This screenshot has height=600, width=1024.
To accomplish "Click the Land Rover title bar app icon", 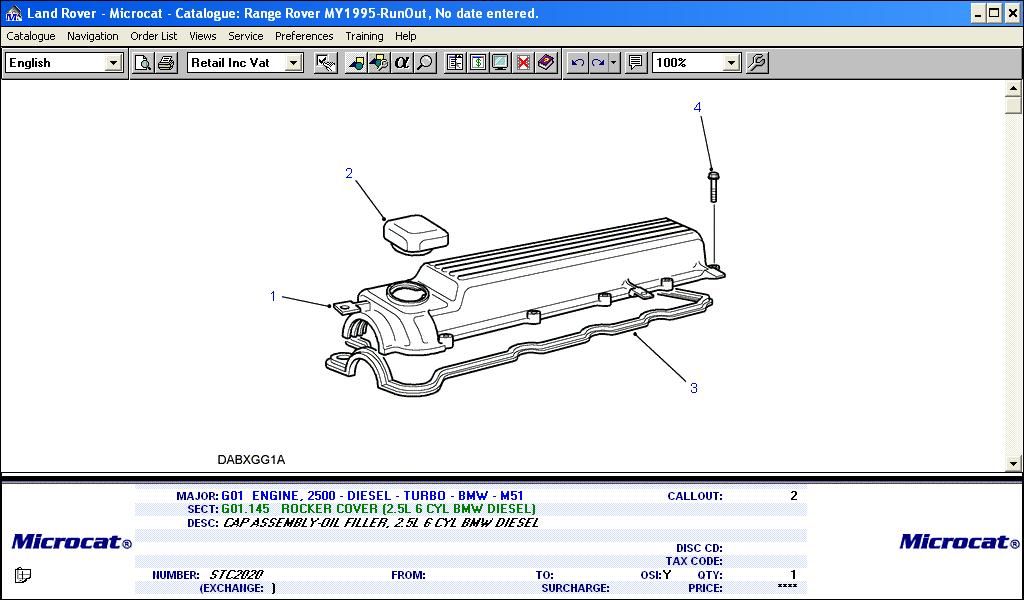I will [x=14, y=13].
